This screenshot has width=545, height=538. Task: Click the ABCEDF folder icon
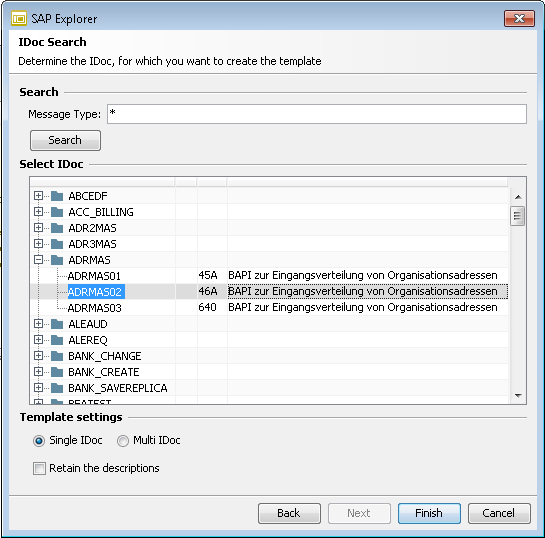[x=57, y=196]
